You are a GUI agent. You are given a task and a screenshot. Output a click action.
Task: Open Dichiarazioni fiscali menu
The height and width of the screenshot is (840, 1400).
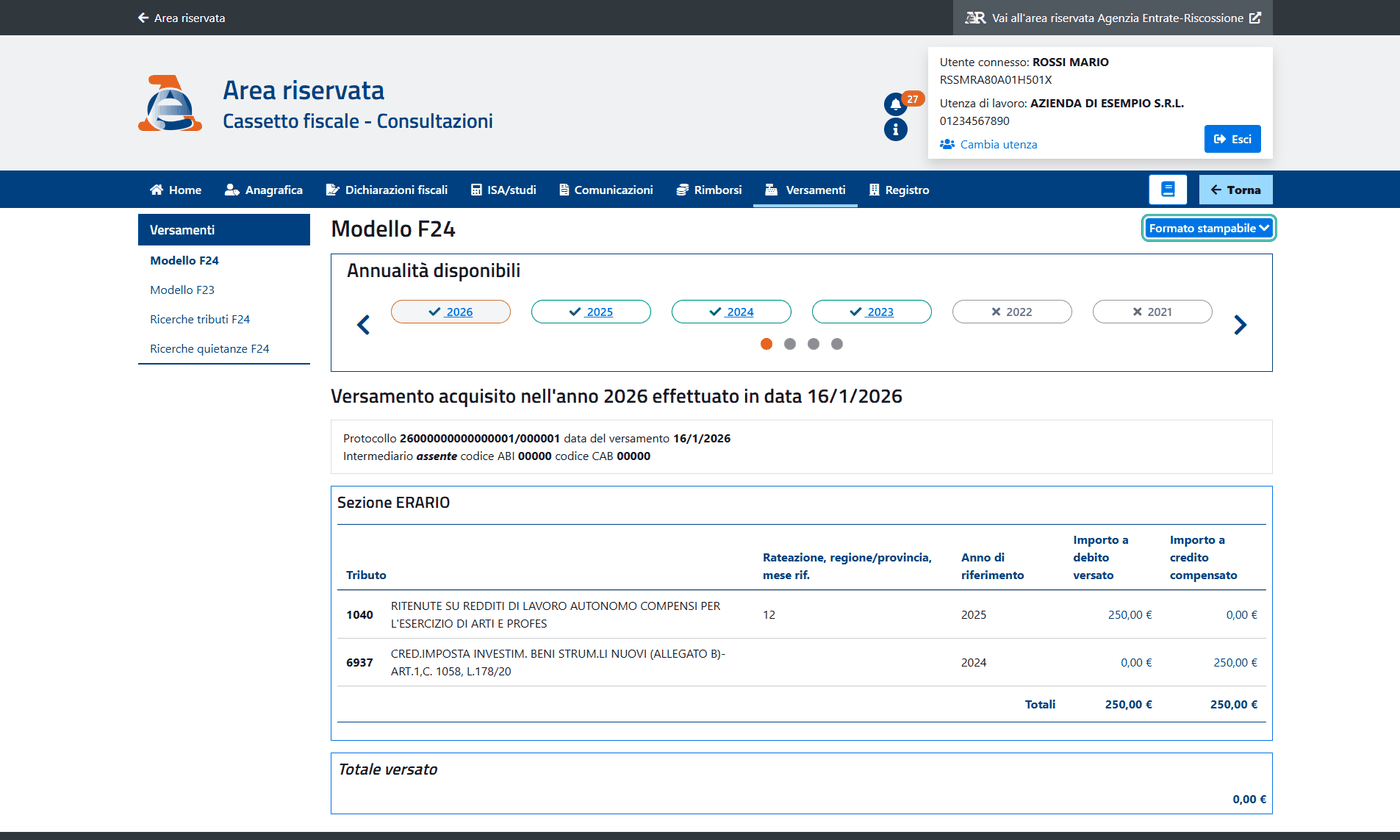387,190
